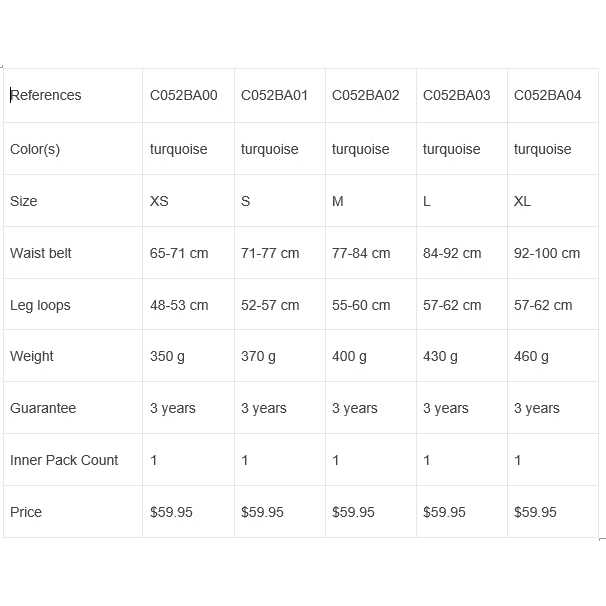Select the 77-84 cm waist belt cell
The height and width of the screenshot is (606, 606).
click(361, 253)
